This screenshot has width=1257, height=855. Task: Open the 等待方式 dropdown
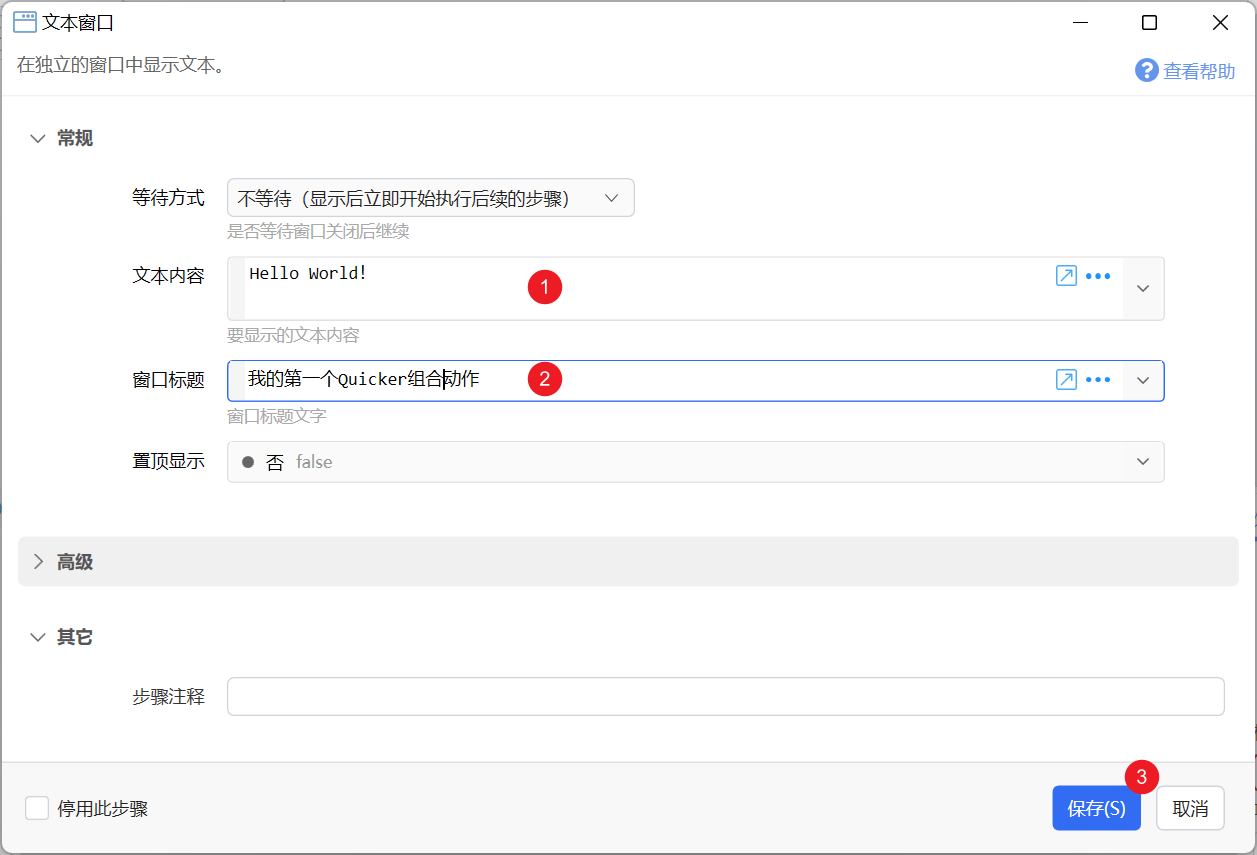(x=431, y=198)
